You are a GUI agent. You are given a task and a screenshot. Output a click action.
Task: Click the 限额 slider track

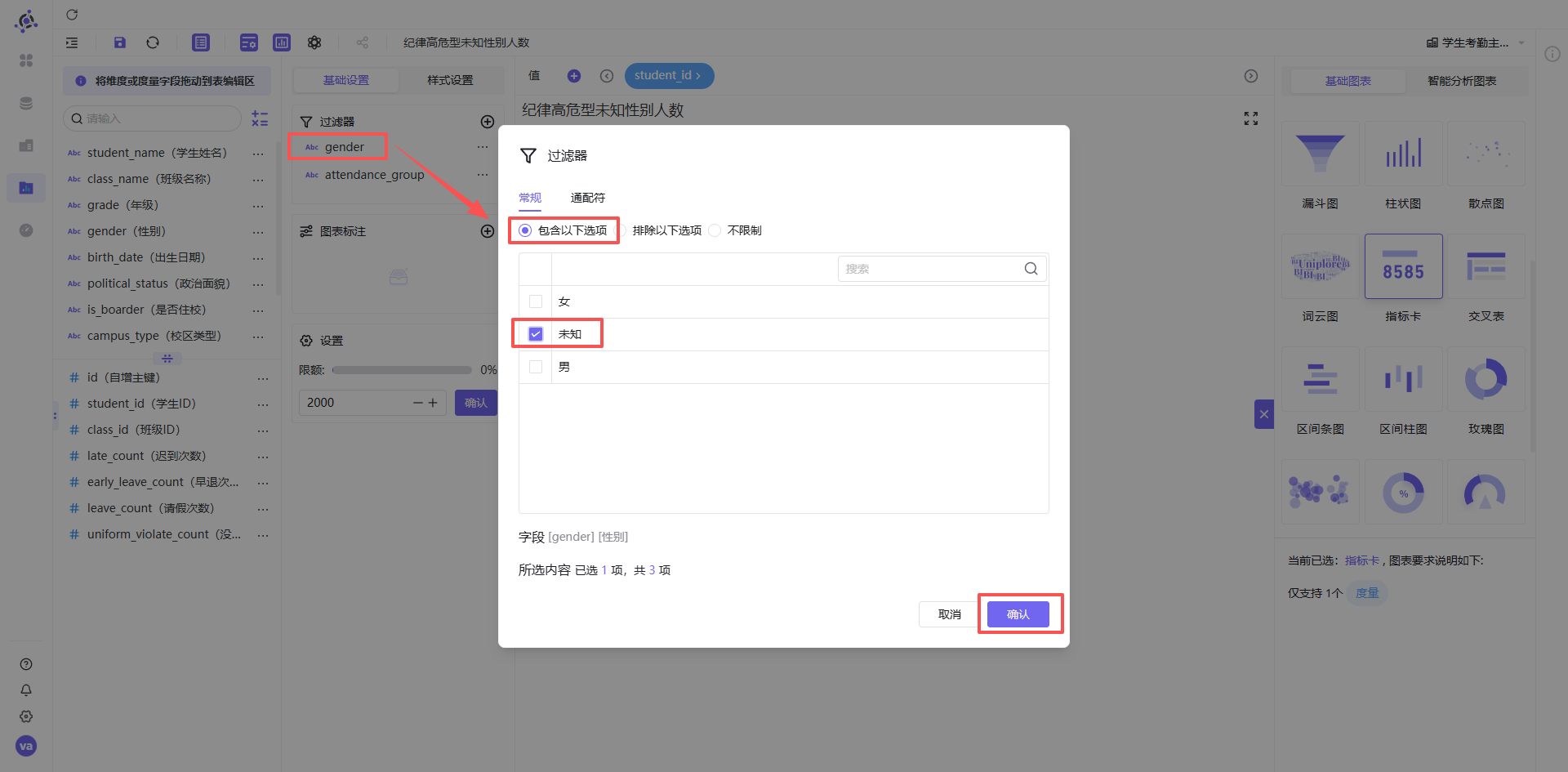402,370
